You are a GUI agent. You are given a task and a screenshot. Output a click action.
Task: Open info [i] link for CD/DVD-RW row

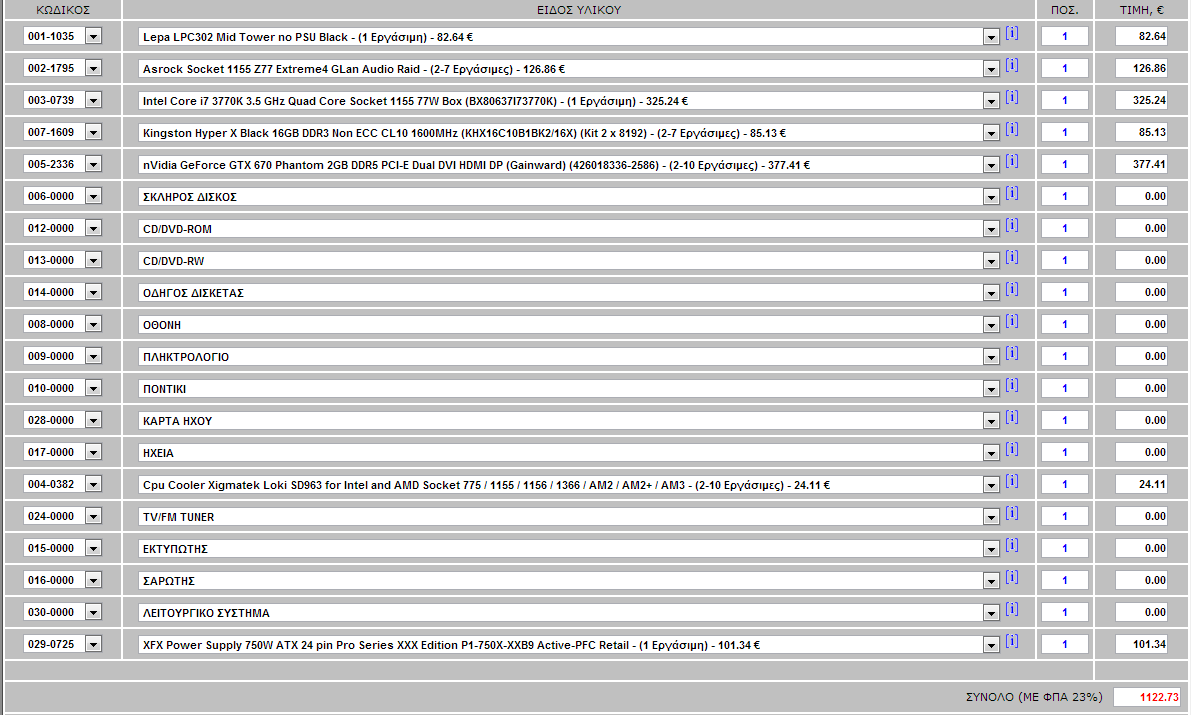pyautogui.click(x=1012, y=257)
